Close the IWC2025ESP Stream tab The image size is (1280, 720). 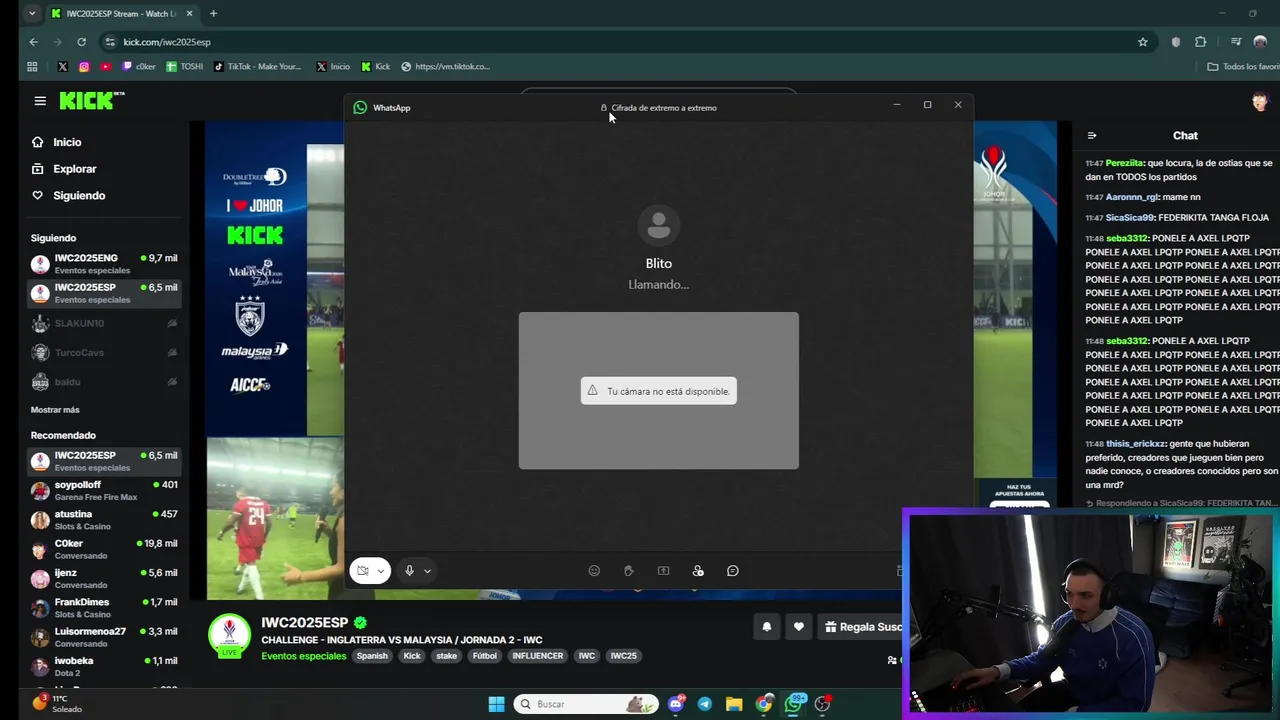click(189, 14)
